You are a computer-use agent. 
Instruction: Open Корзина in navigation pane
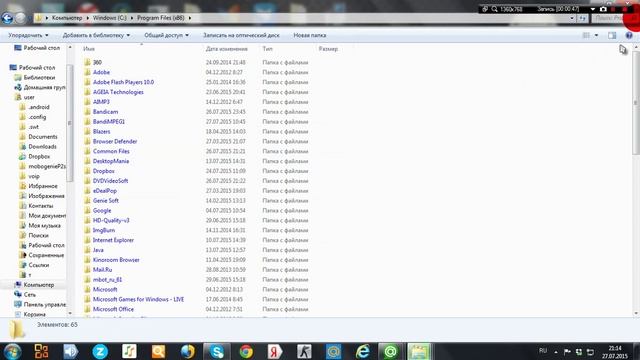34,314
